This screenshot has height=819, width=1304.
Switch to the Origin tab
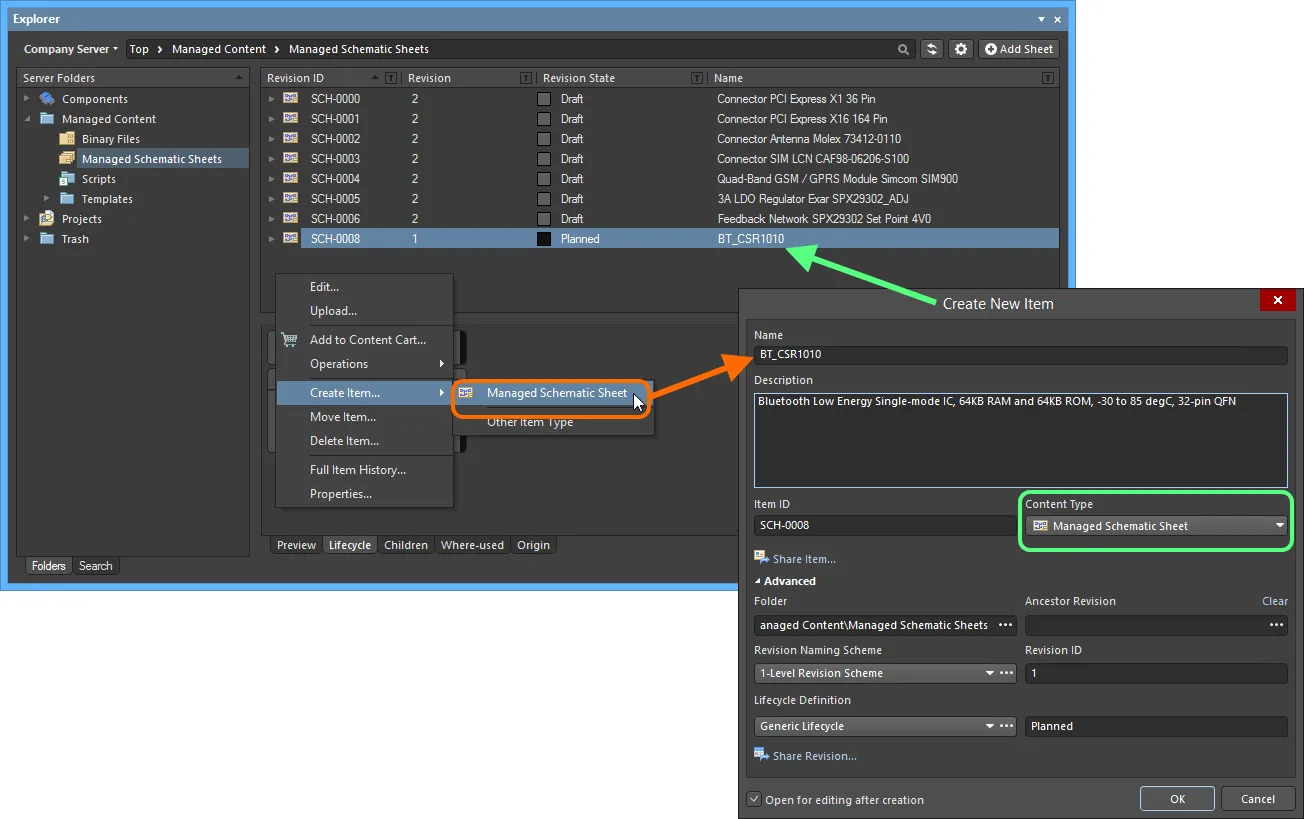point(533,545)
